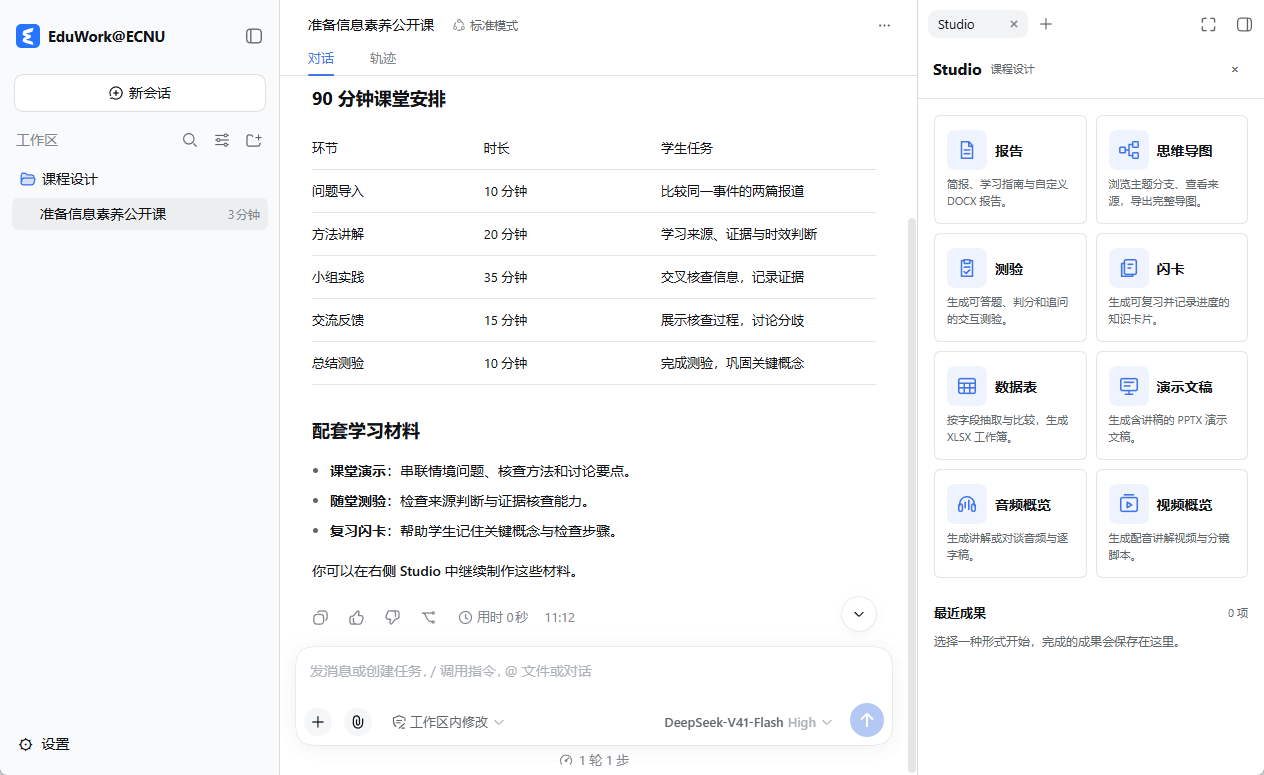Viewport: 1264px width, 775px height.
Task: Open the 标准模式 mode selector
Action: [485, 25]
